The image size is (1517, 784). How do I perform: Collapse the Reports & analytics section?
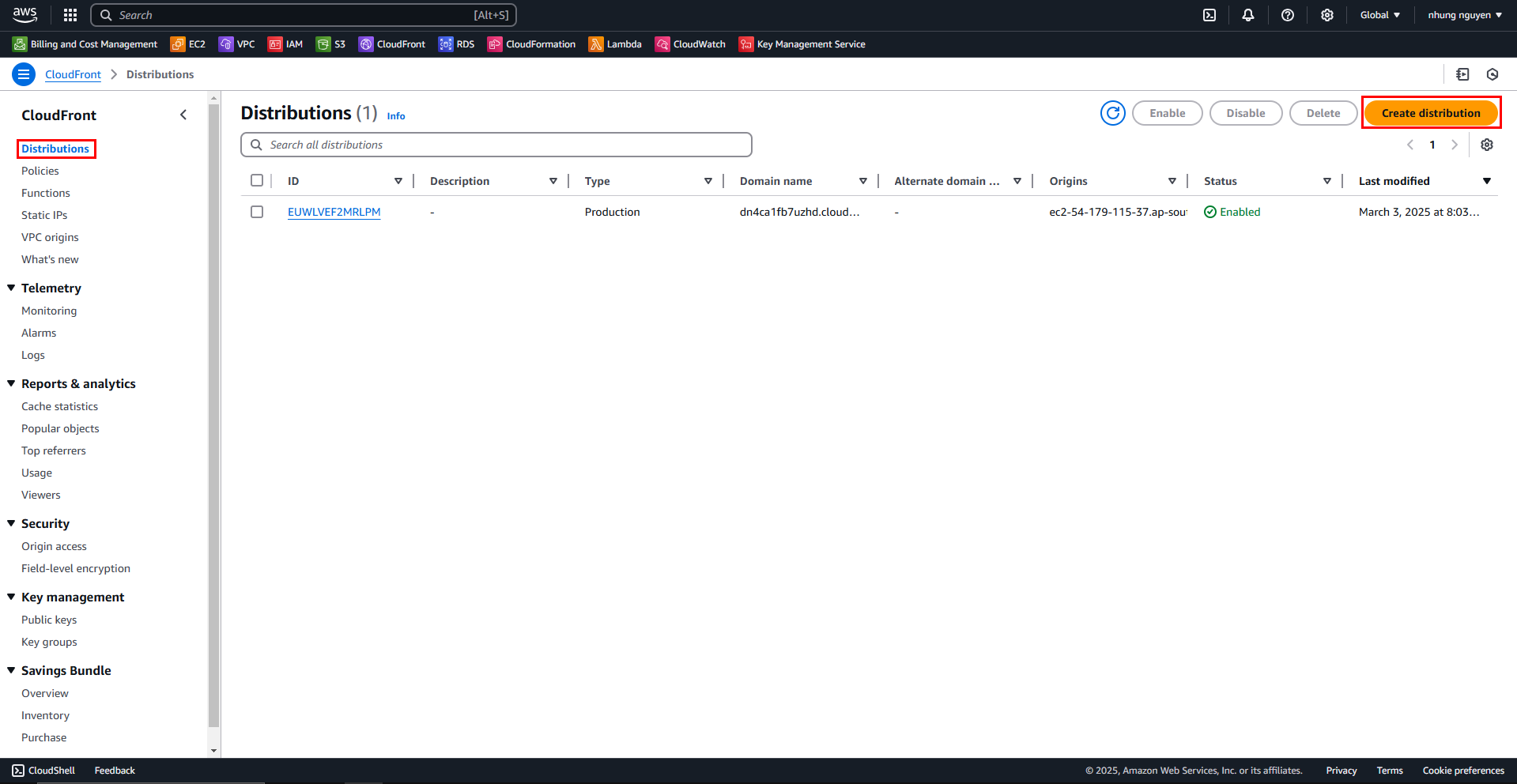tap(11, 383)
